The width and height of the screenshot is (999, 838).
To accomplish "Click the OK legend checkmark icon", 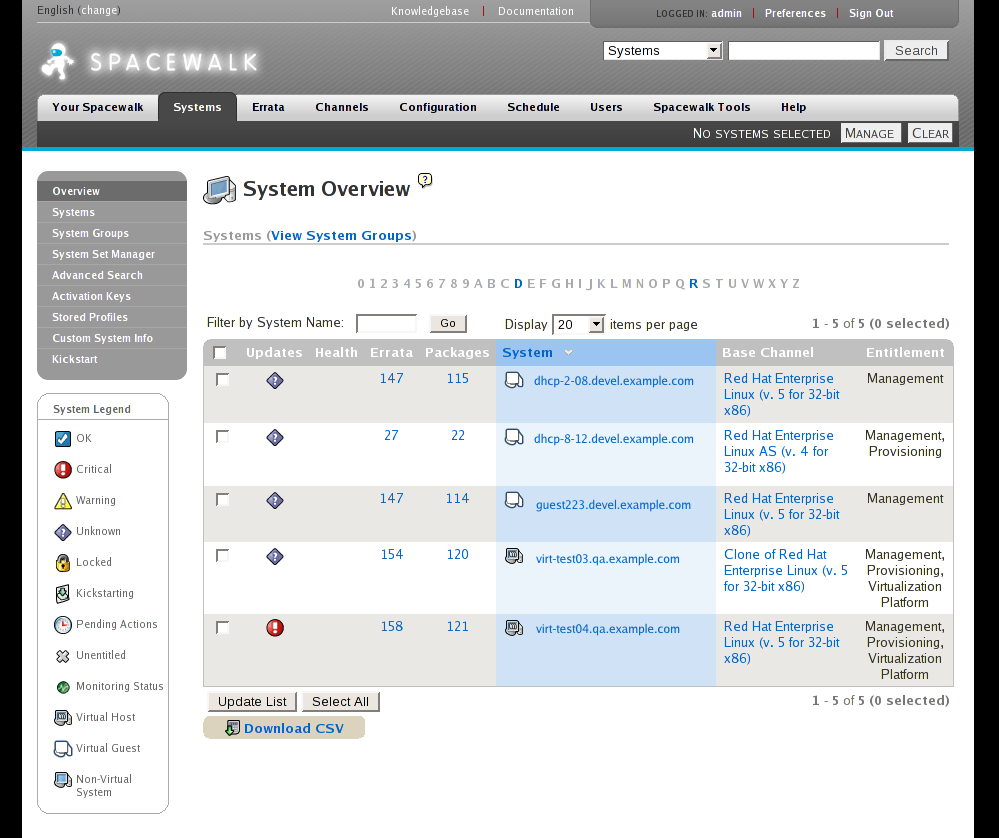I will click(x=62, y=438).
